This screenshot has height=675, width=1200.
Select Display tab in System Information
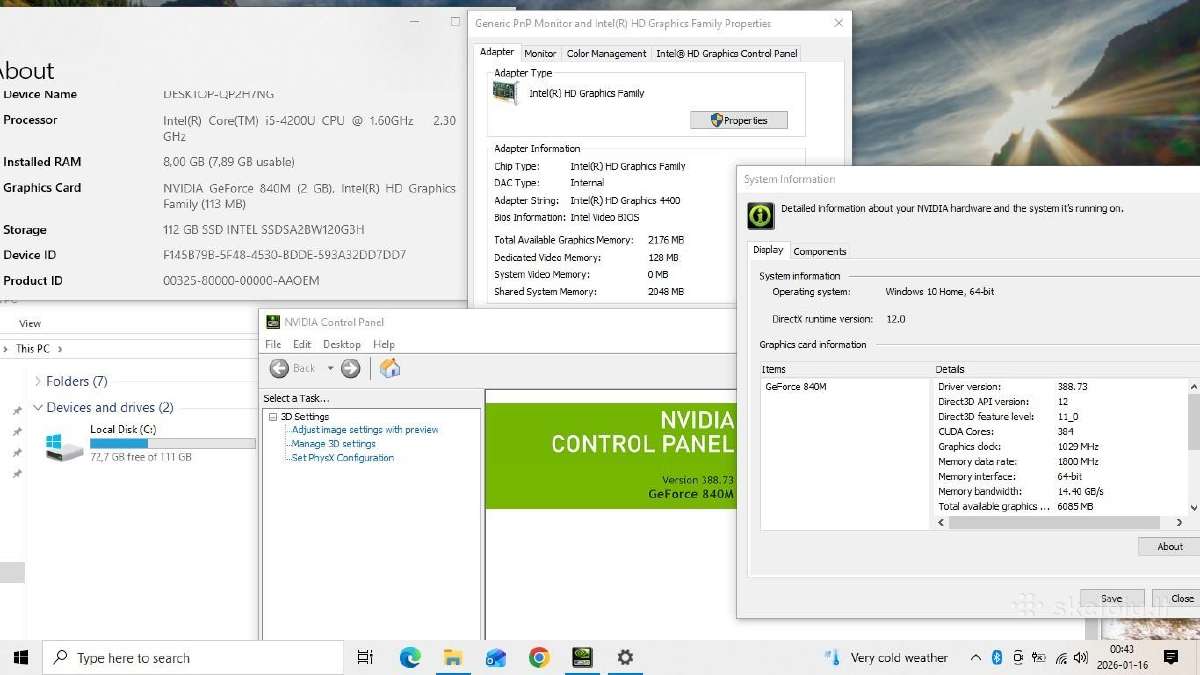pyautogui.click(x=768, y=250)
